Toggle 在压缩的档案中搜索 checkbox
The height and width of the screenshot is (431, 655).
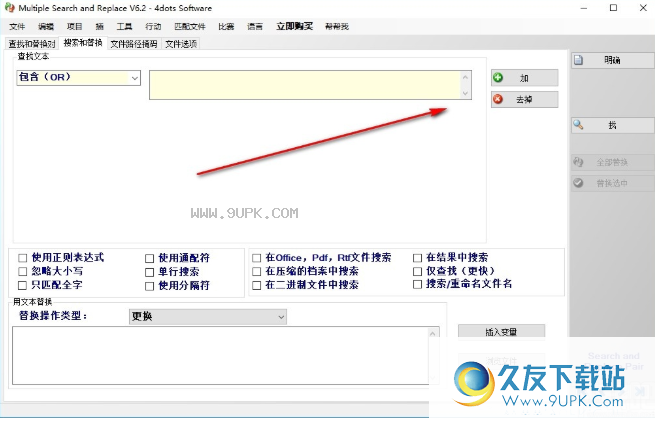256,271
